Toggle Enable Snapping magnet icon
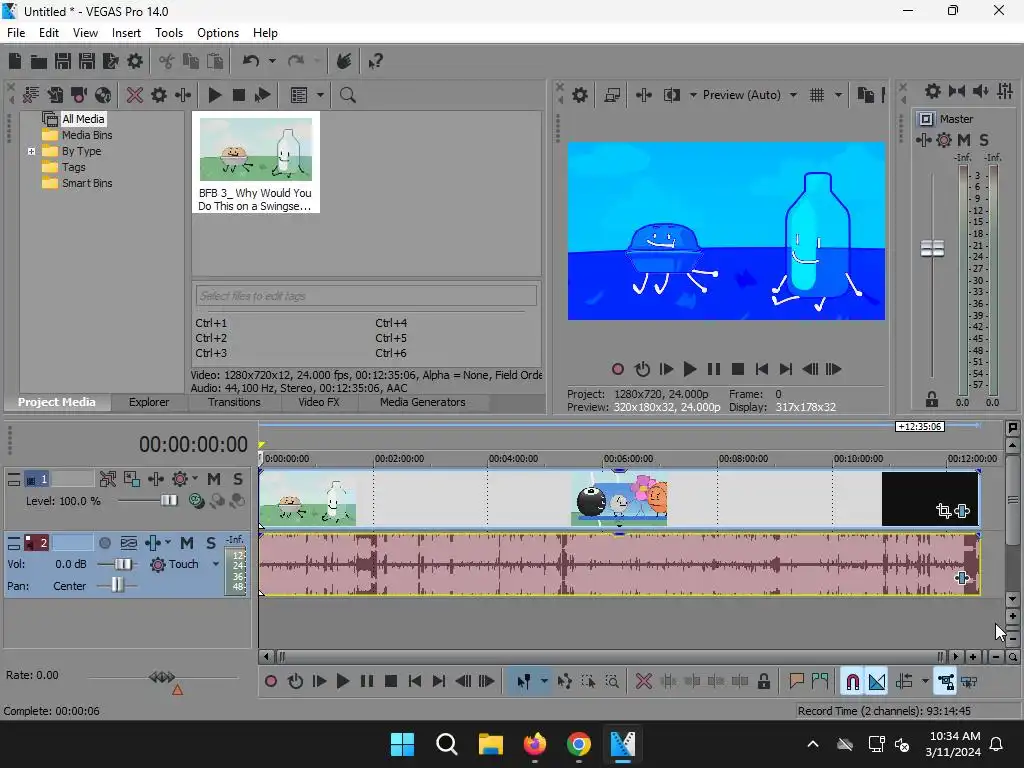 click(852, 682)
